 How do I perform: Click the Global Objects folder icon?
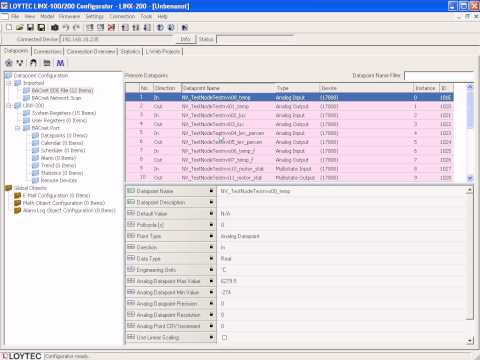tap(9, 188)
